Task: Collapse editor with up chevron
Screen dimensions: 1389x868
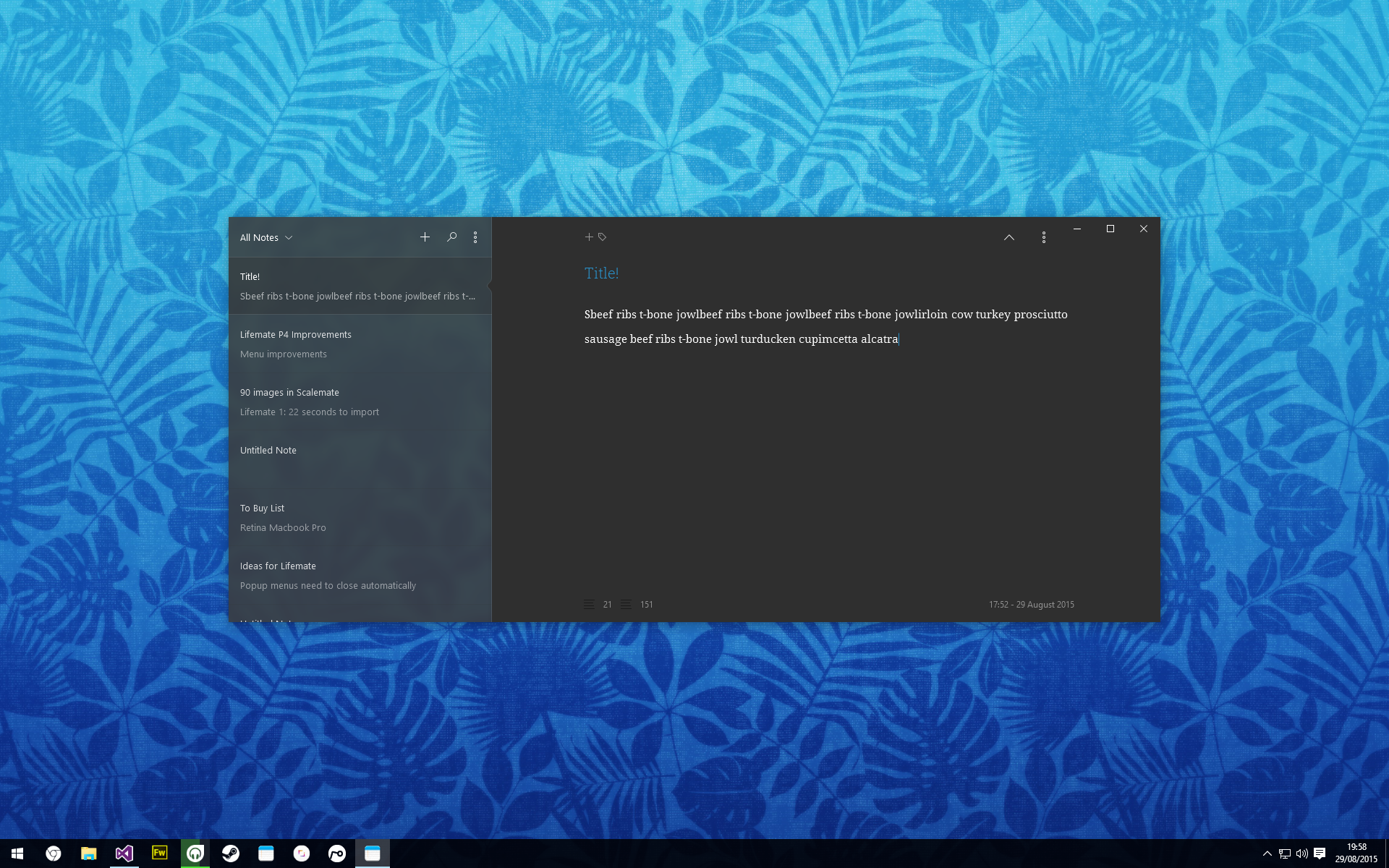Action: pyautogui.click(x=1009, y=237)
